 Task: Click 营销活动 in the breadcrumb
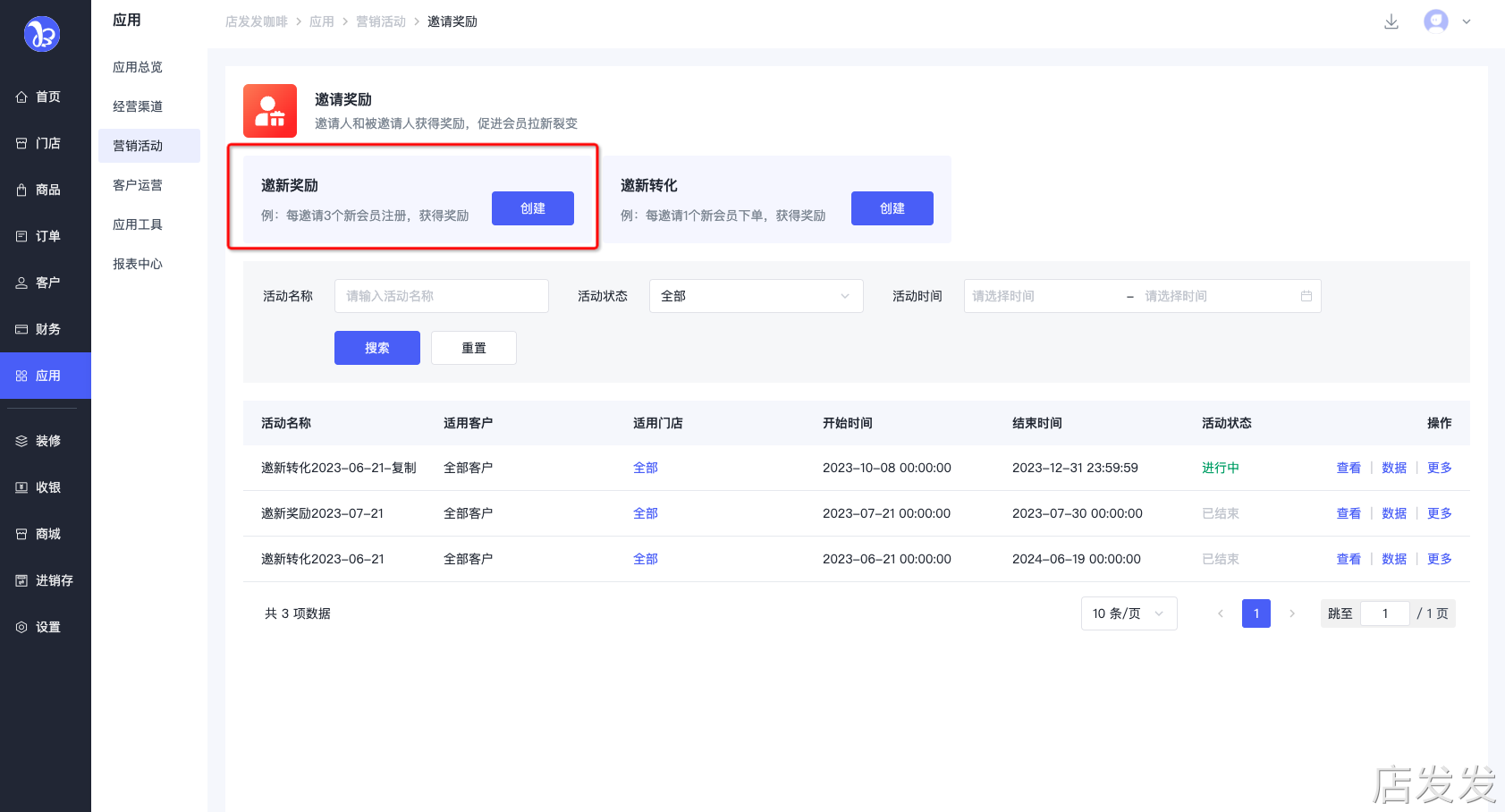pos(381,21)
